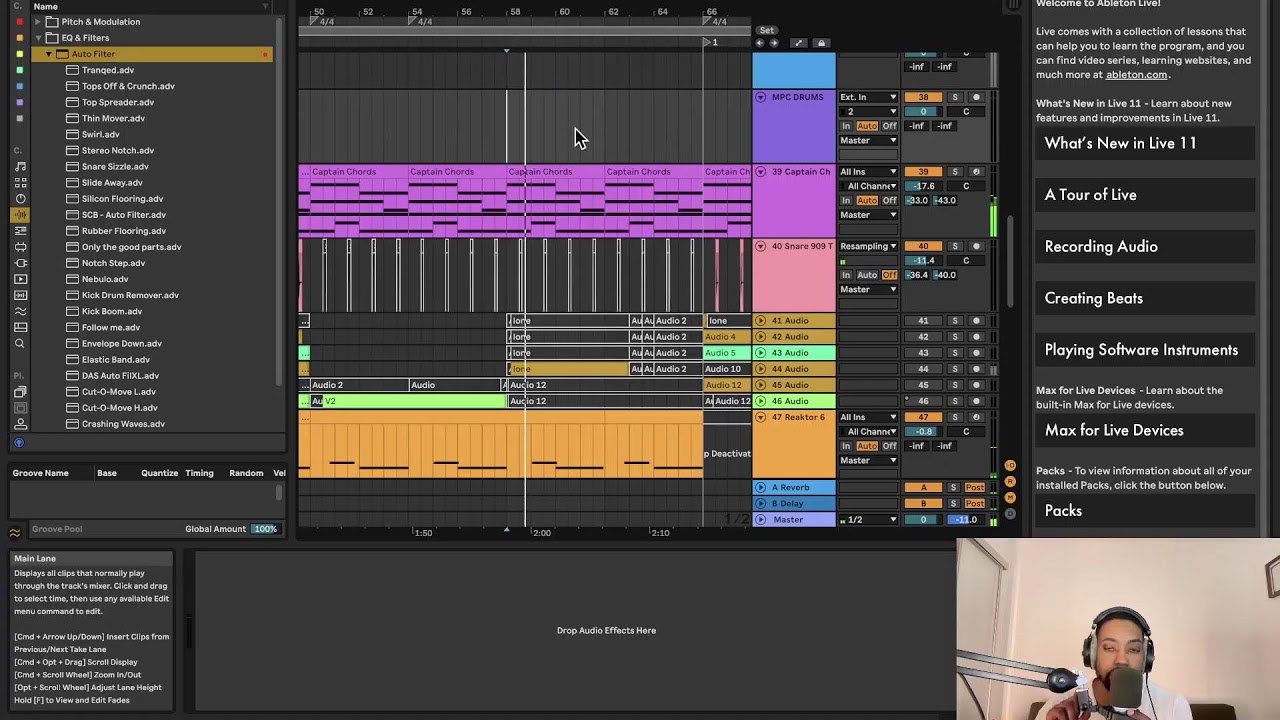Viewport: 1280px width, 720px height.
Task: Open the Sounds category in browser sidebar
Action: (x=20, y=166)
